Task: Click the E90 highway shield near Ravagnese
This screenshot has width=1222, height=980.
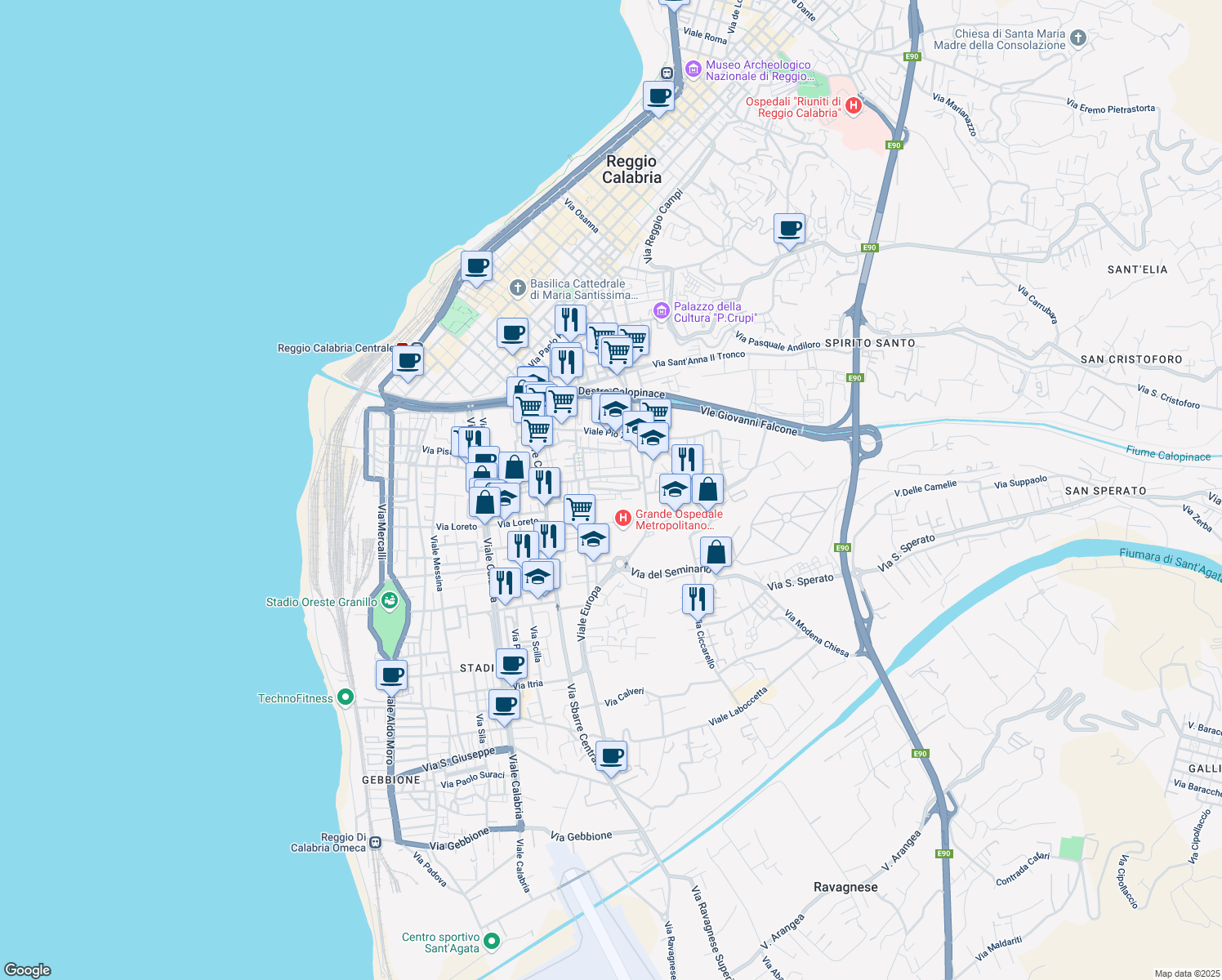Action: (x=944, y=853)
